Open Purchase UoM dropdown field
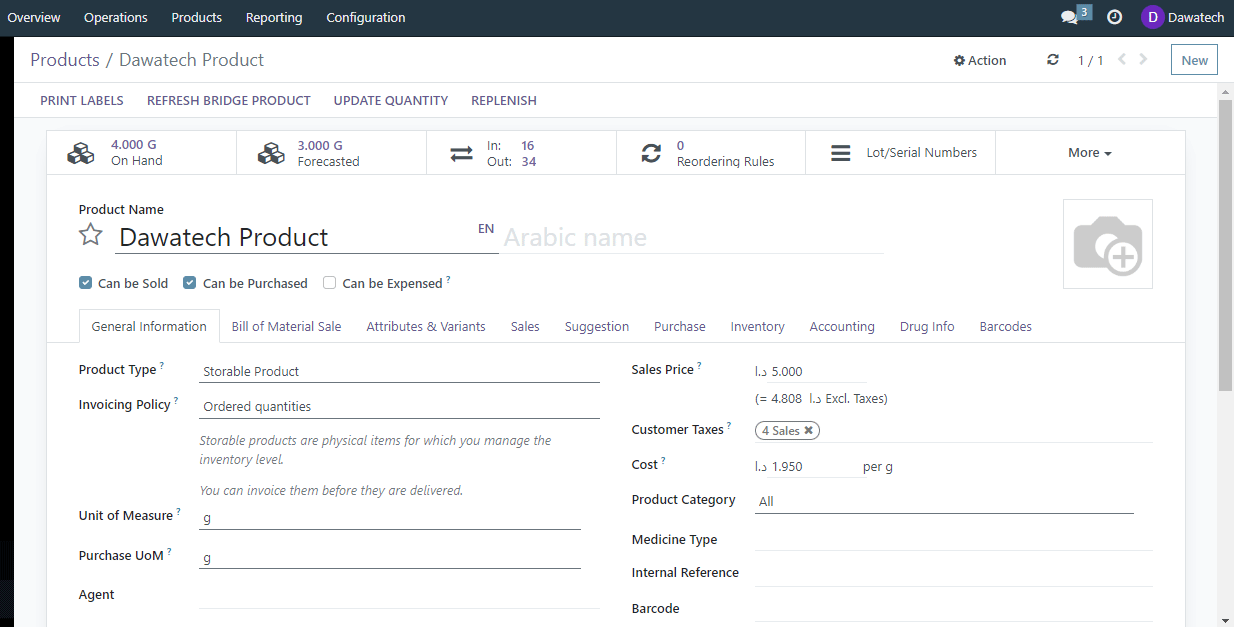This screenshot has width=1234, height=627. pyautogui.click(x=390, y=558)
